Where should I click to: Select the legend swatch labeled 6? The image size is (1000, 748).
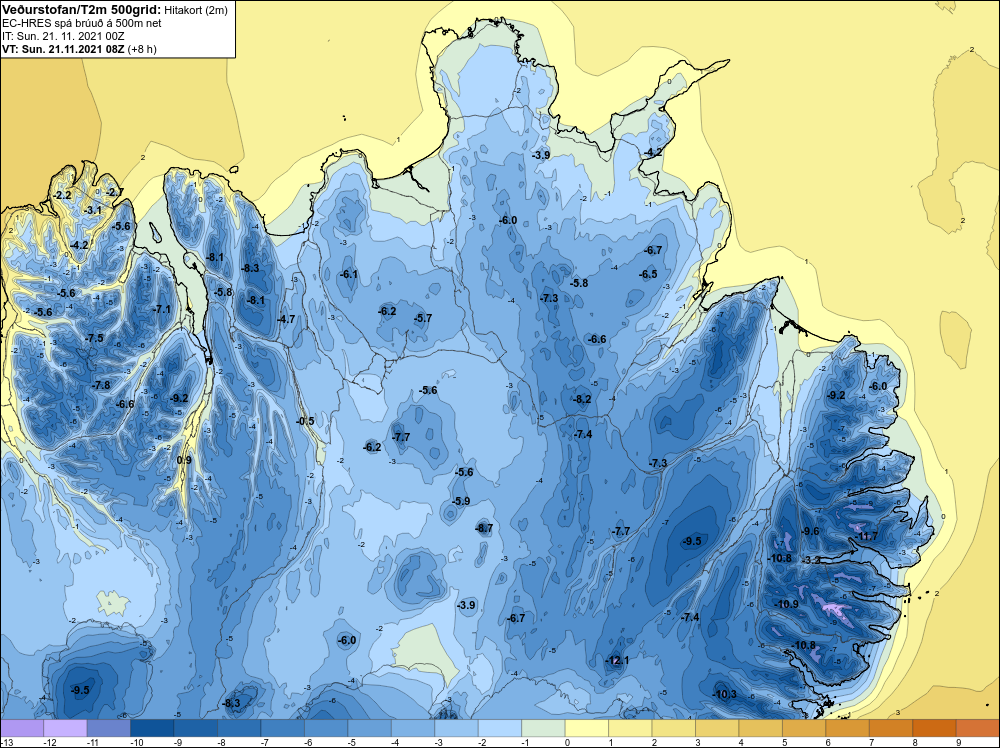pos(847,728)
